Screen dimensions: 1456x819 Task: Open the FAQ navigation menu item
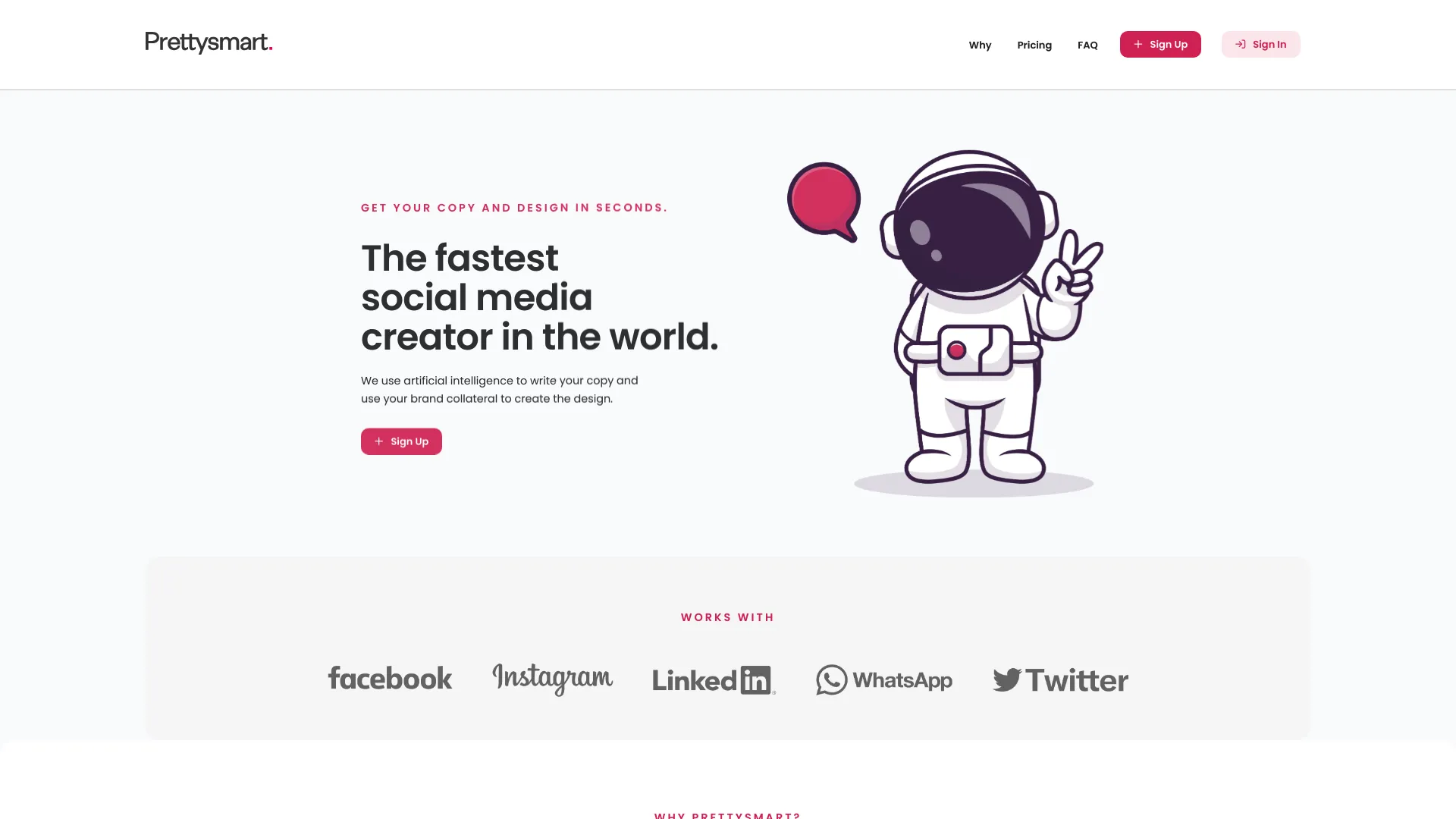[1087, 44]
